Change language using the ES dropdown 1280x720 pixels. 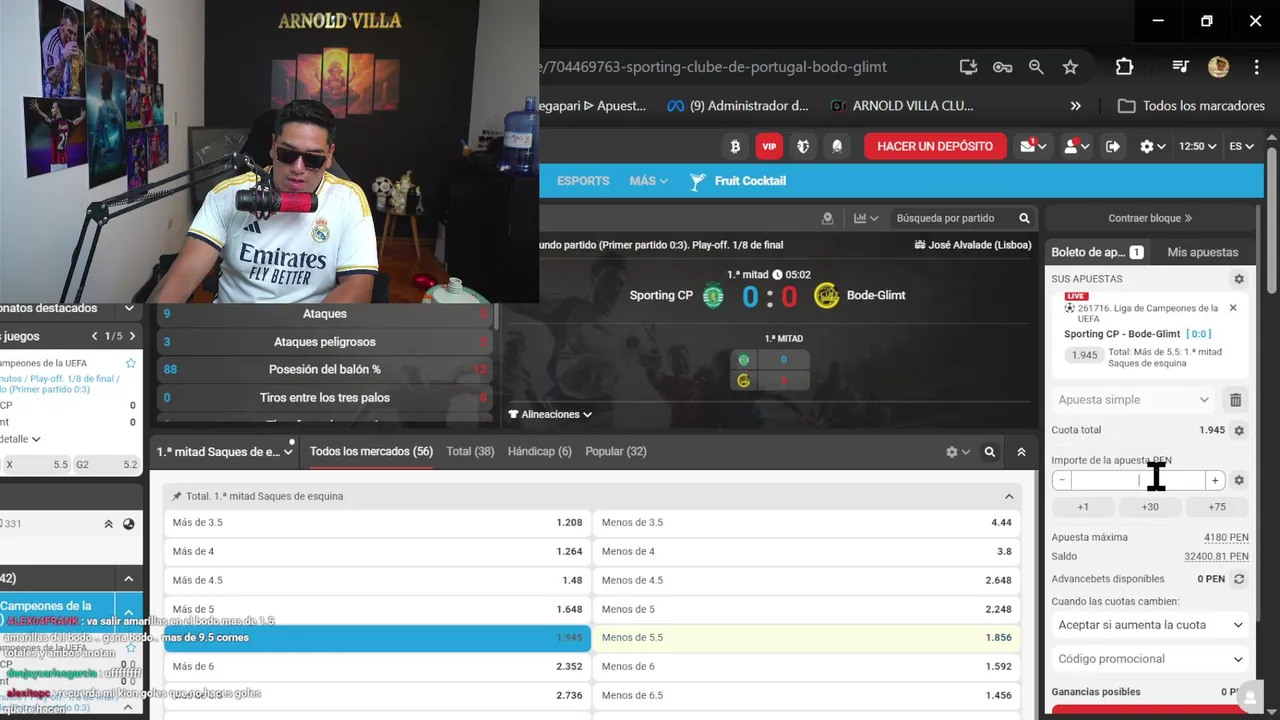pos(1241,146)
